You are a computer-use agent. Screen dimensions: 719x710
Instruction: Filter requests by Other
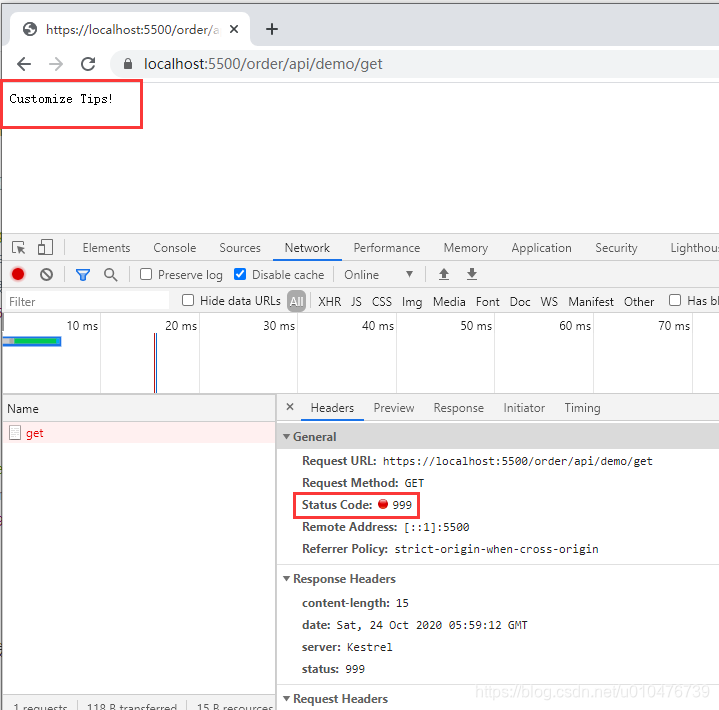[x=639, y=301]
